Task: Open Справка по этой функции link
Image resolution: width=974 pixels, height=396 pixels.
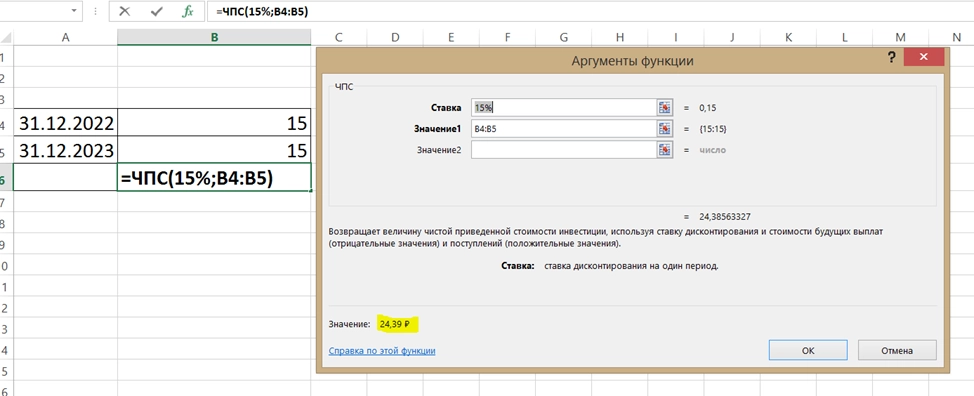Action: (x=382, y=351)
